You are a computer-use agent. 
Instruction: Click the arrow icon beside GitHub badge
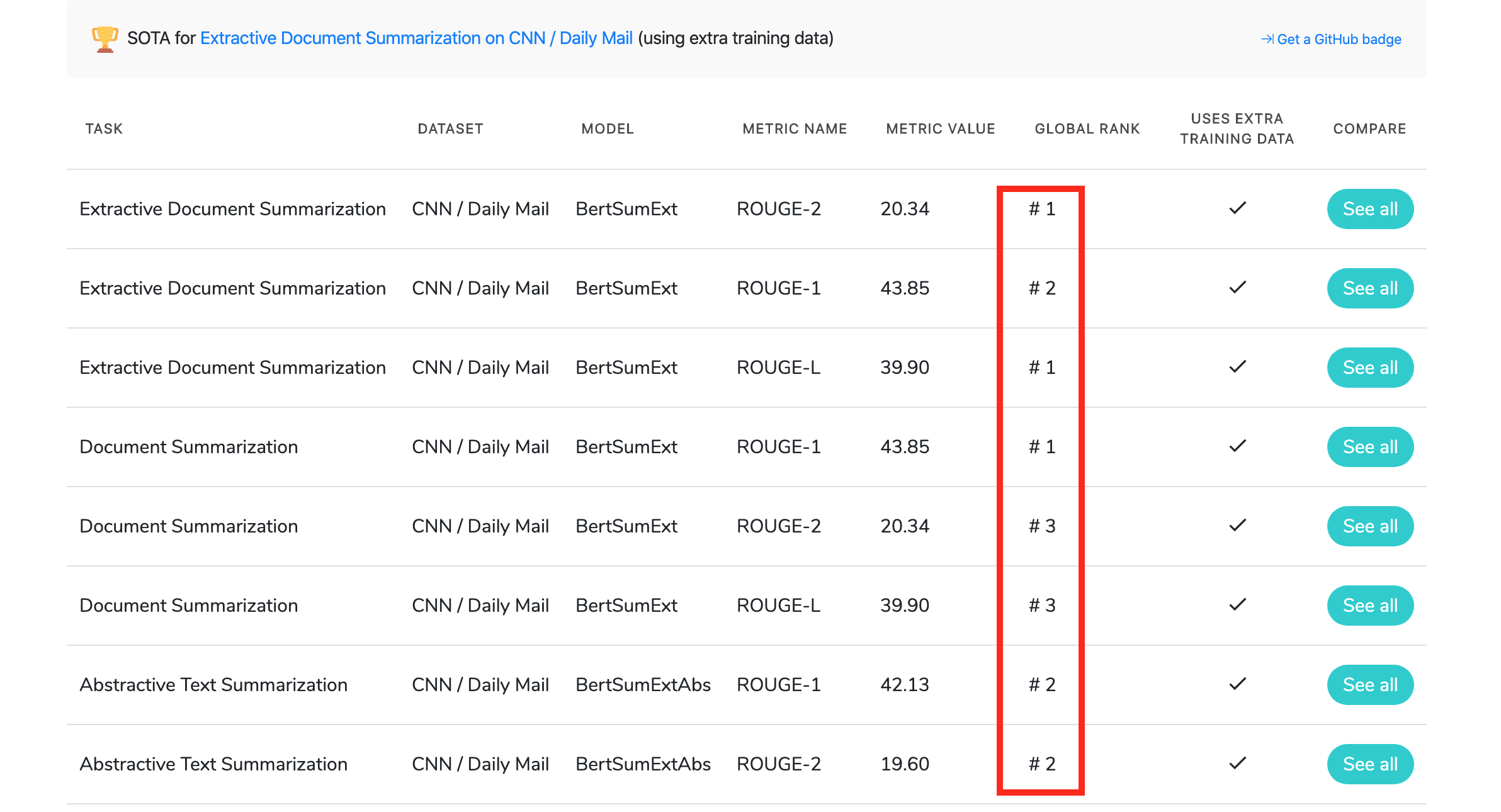click(x=1267, y=39)
